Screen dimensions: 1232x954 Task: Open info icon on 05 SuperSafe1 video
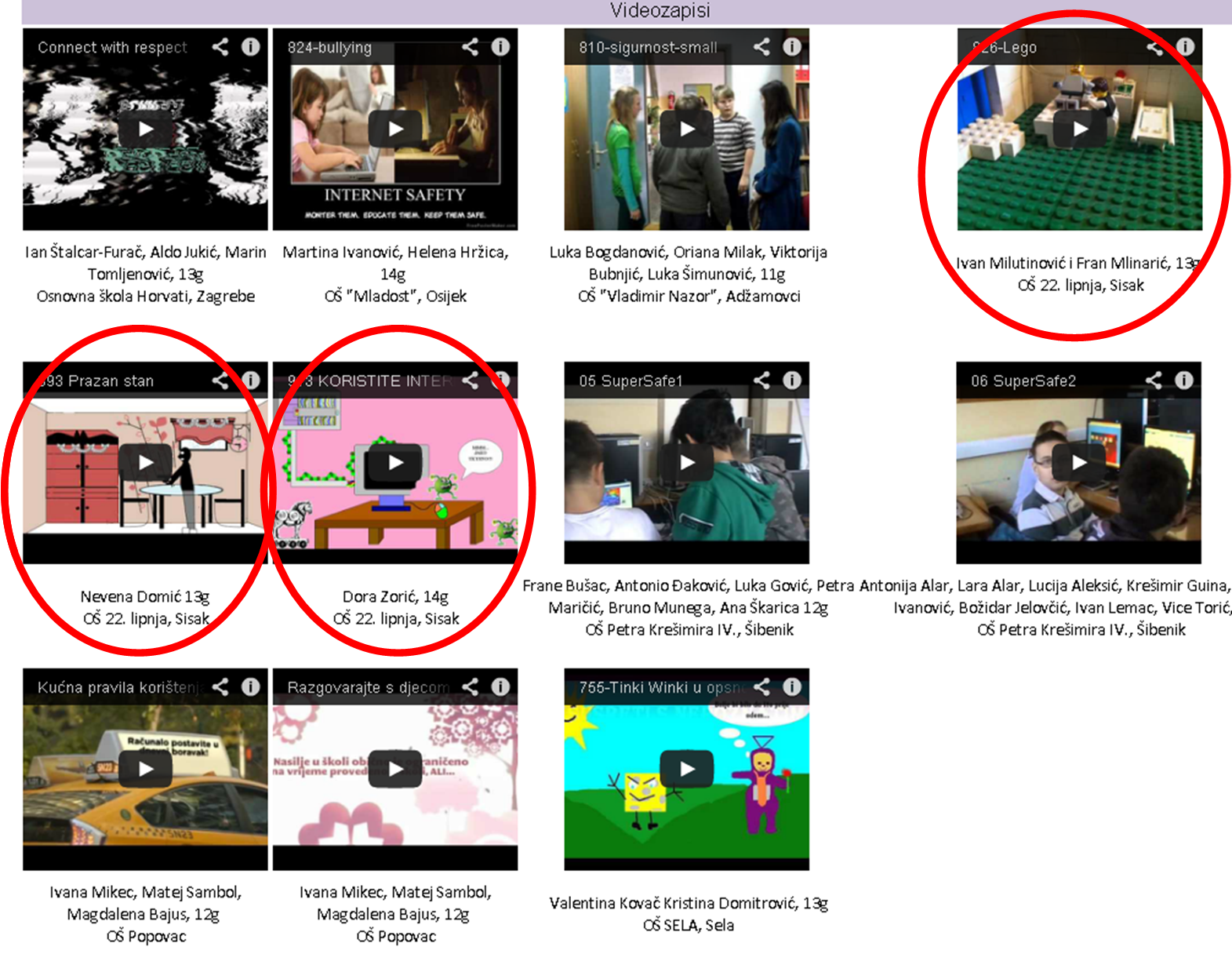[792, 381]
